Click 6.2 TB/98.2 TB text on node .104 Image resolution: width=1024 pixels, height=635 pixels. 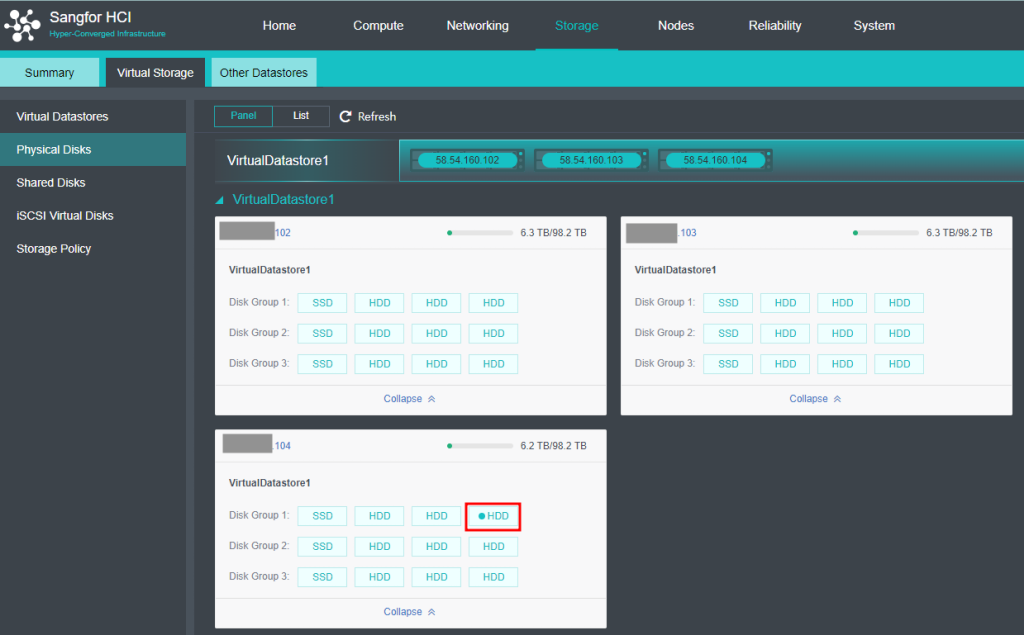pos(553,446)
